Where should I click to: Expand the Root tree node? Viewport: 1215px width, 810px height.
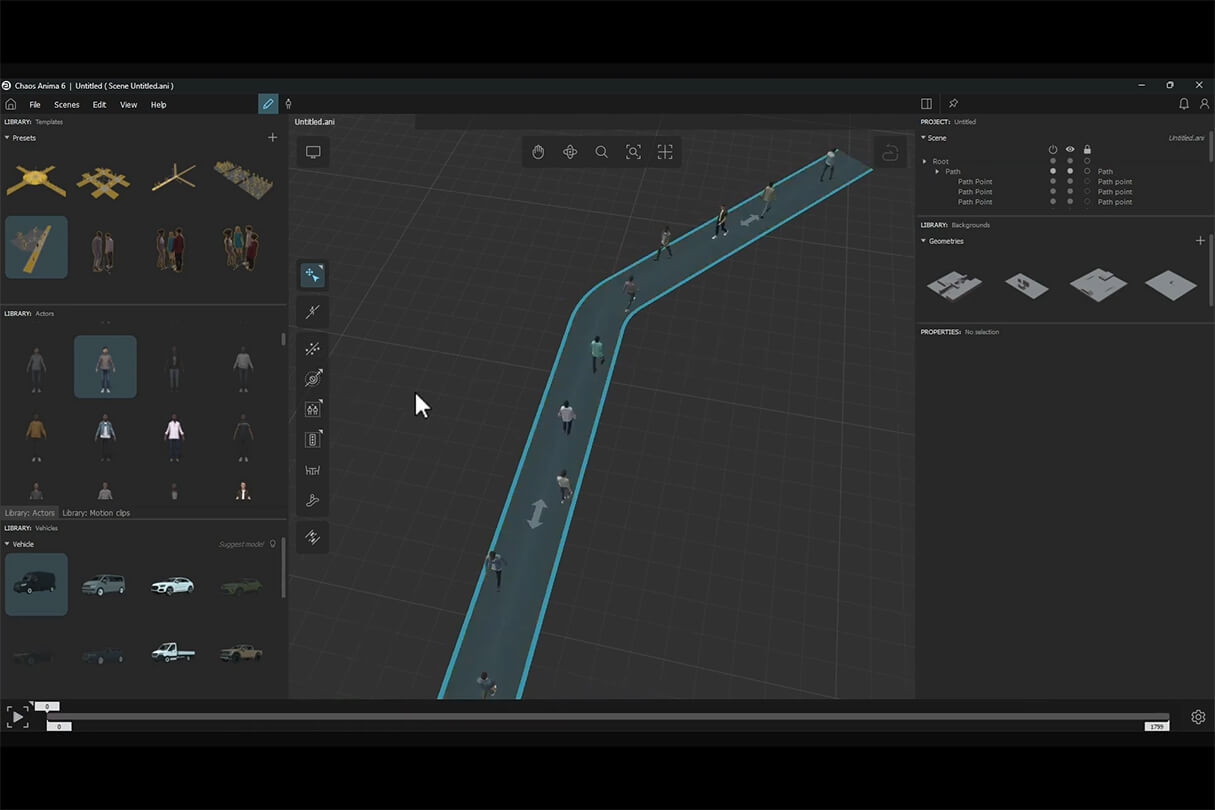[925, 161]
